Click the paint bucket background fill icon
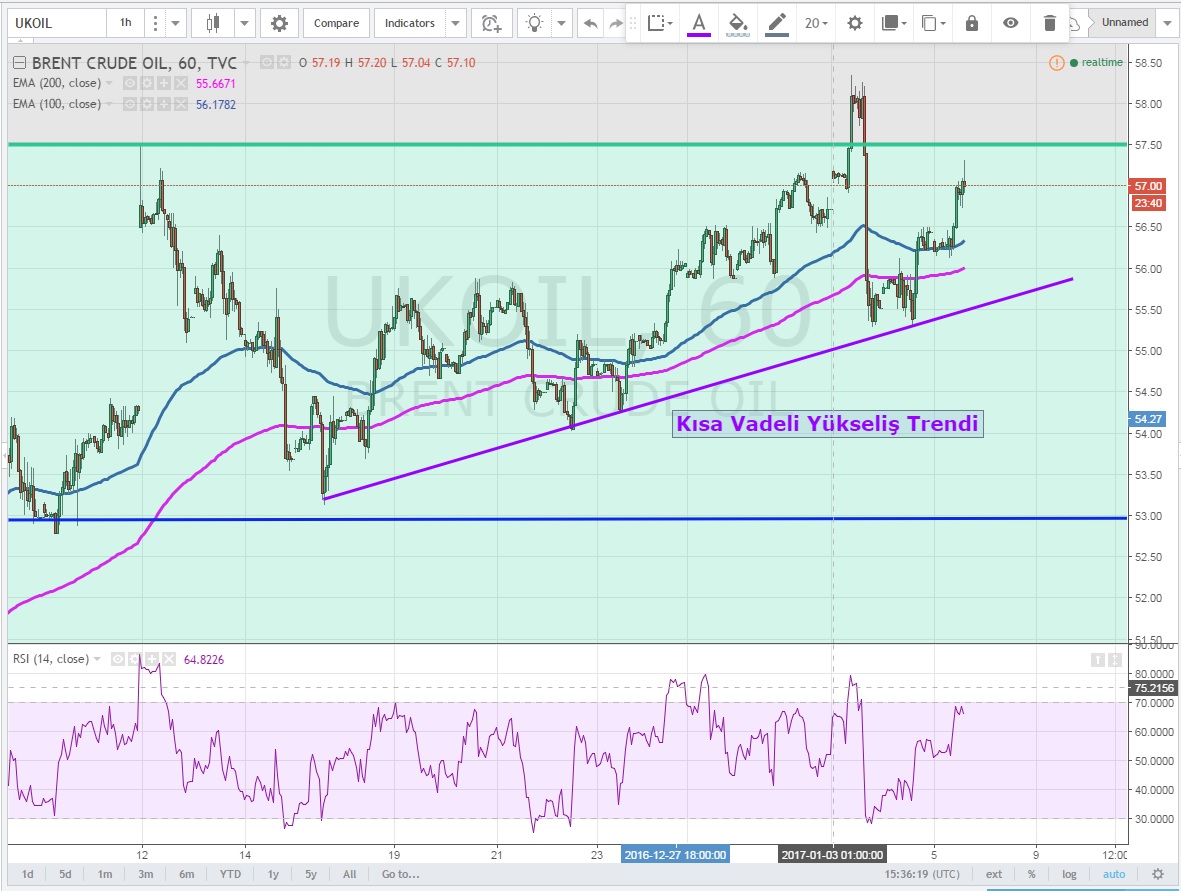1181x891 pixels. tap(737, 23)
